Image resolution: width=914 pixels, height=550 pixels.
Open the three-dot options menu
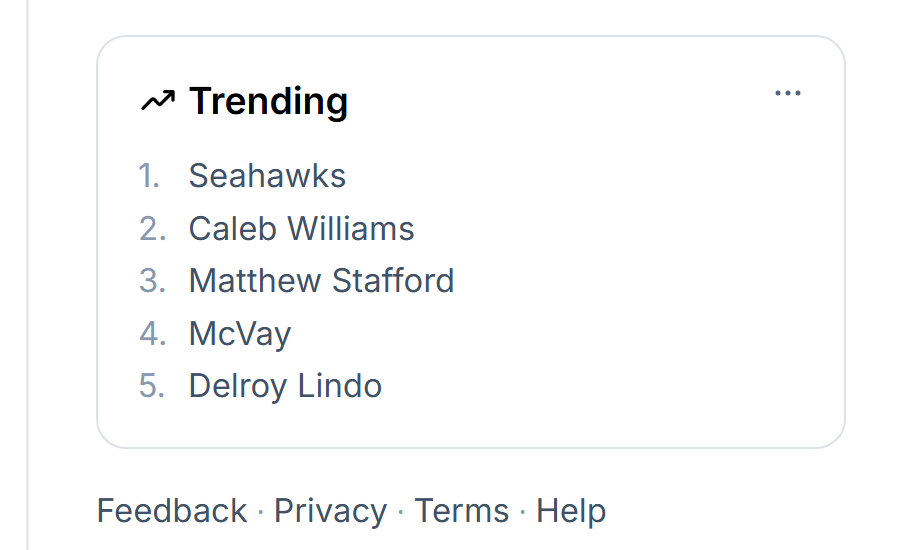pos(788,94)
